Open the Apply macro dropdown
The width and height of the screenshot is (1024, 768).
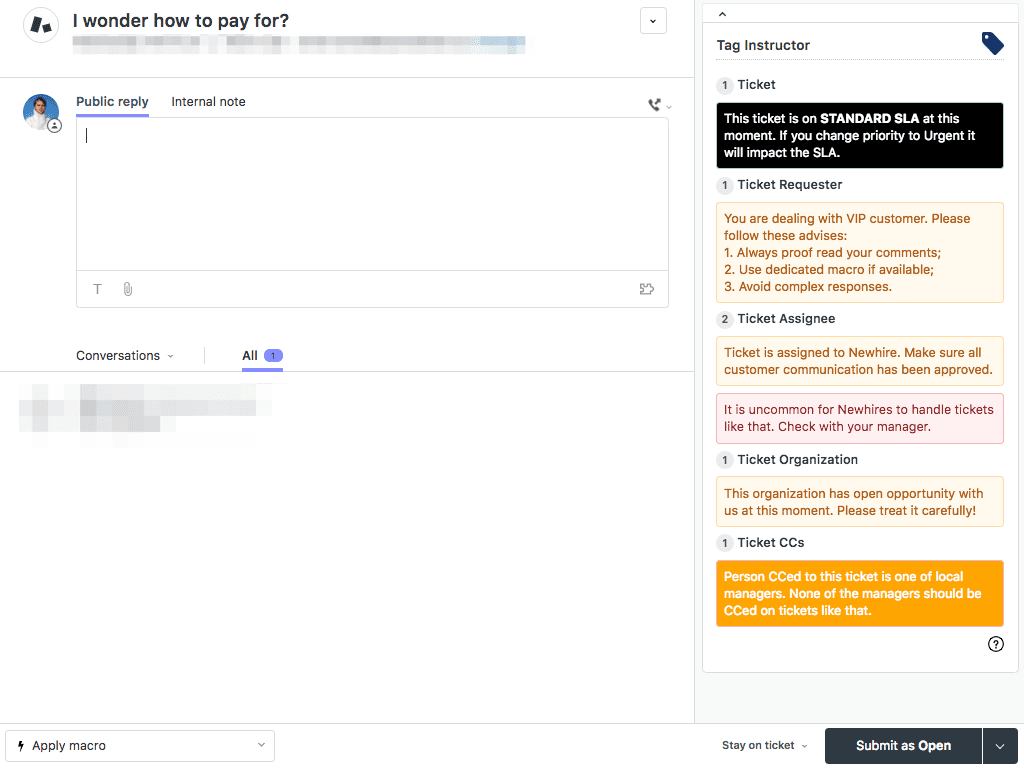[x=140, y=746]
